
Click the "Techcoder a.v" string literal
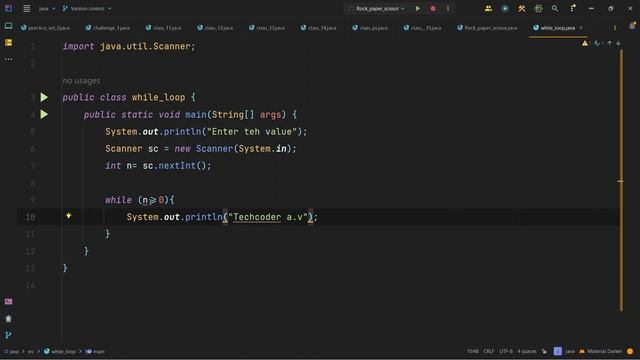[268, 217]
